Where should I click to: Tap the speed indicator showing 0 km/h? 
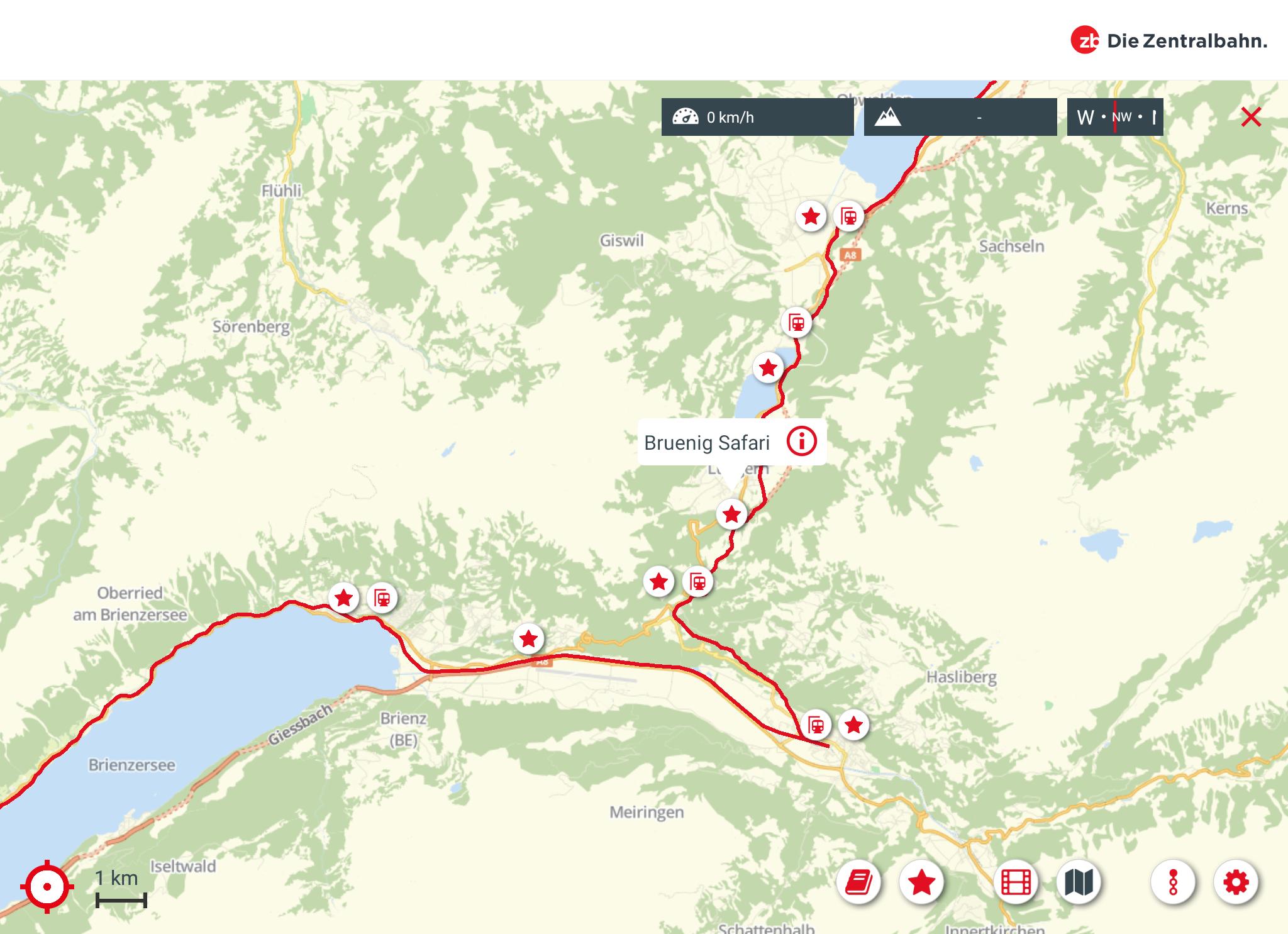[x=757, y=117]
